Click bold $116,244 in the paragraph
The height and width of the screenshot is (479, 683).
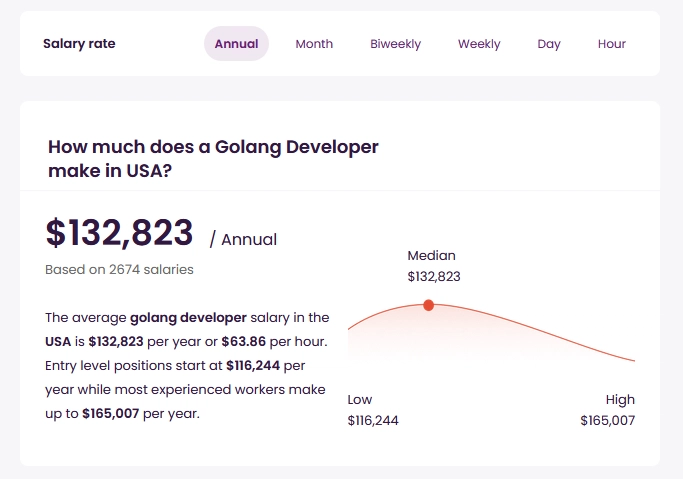tap(253, 365)
